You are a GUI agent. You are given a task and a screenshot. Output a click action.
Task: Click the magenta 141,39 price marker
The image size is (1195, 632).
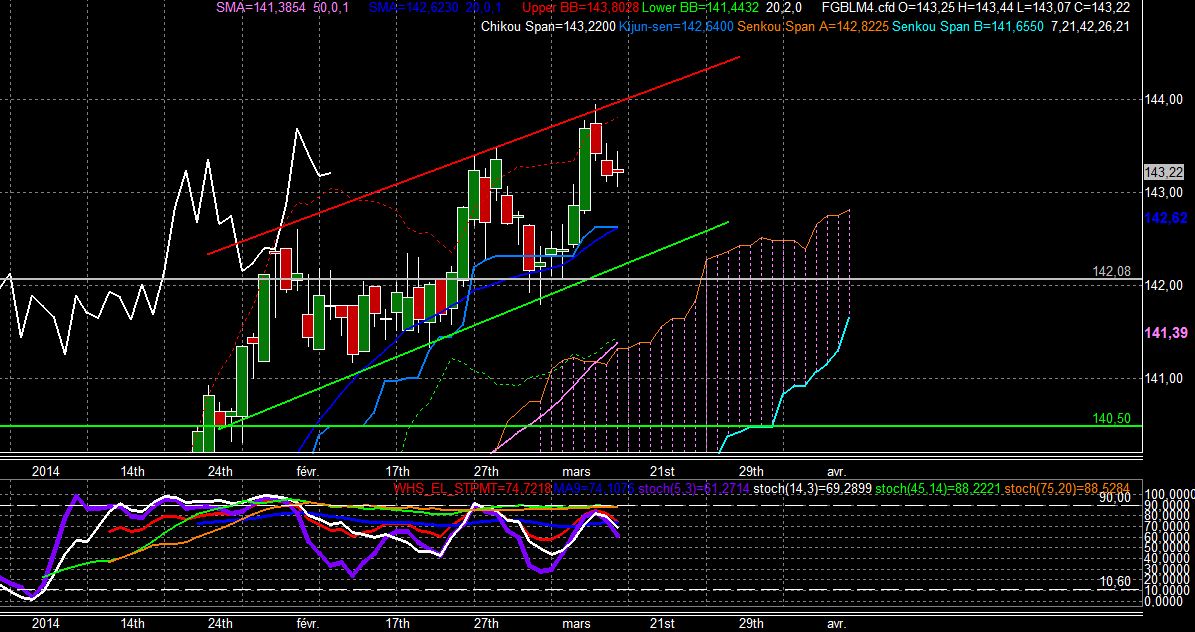tap(1165, 332)
